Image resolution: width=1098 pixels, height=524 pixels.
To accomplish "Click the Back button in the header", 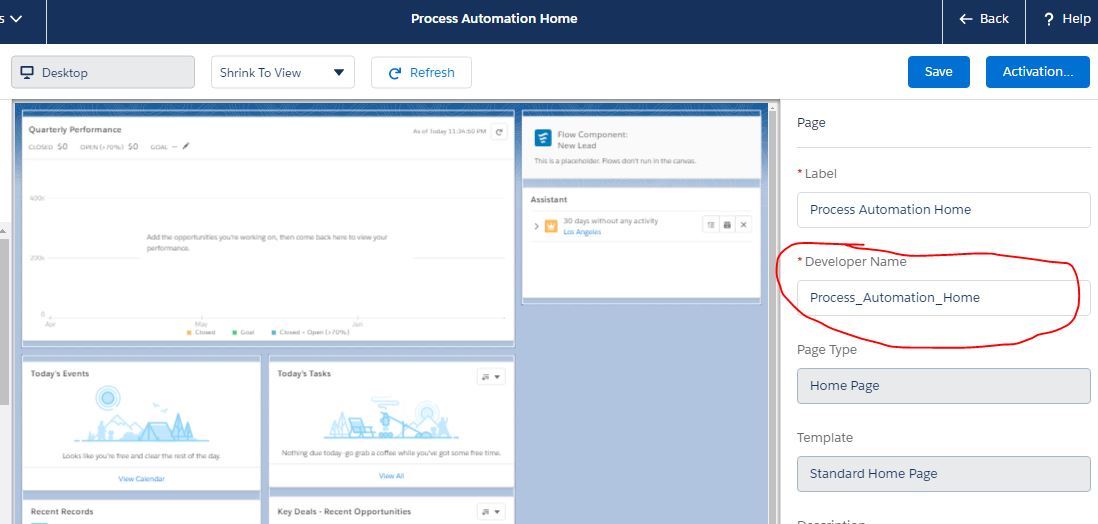I will coord(983,19).
